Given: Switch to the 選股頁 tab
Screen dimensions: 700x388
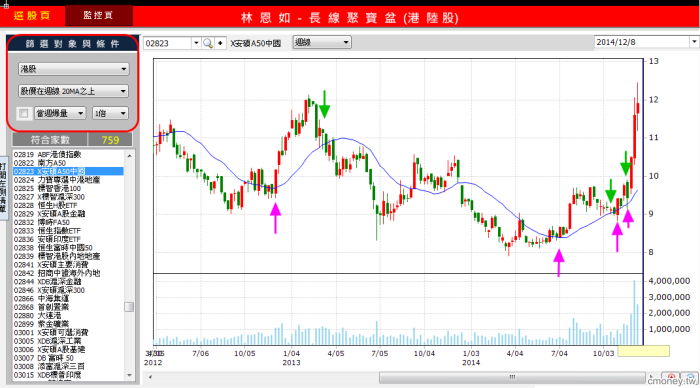Looking at the screenshot, I should (32, 16).
